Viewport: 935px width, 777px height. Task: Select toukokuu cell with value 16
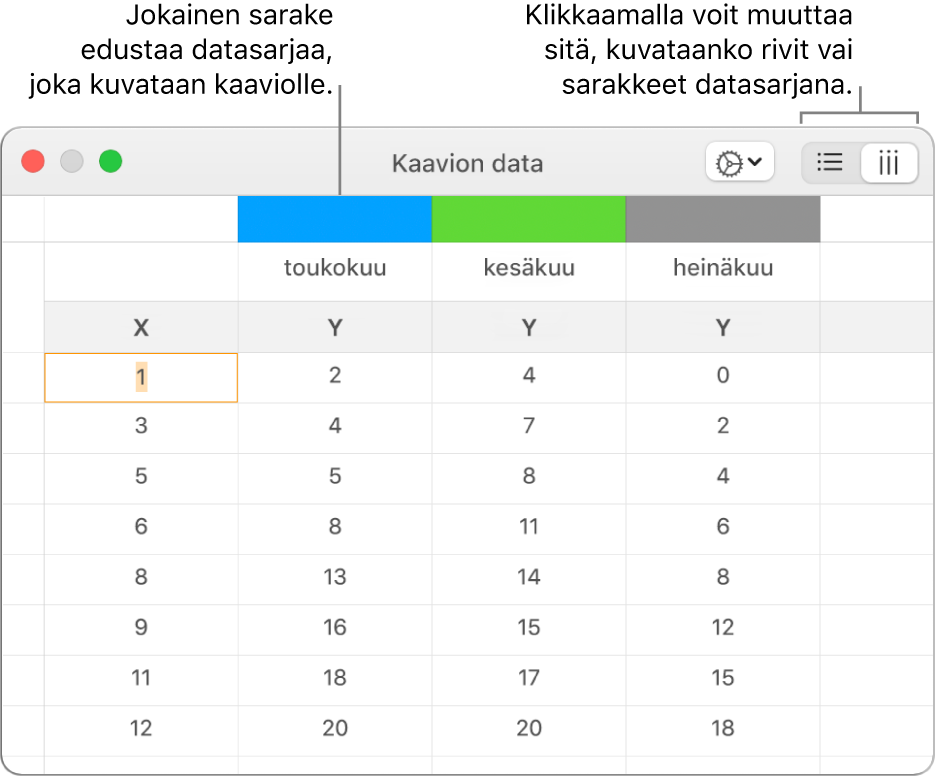tap(335, 630)
